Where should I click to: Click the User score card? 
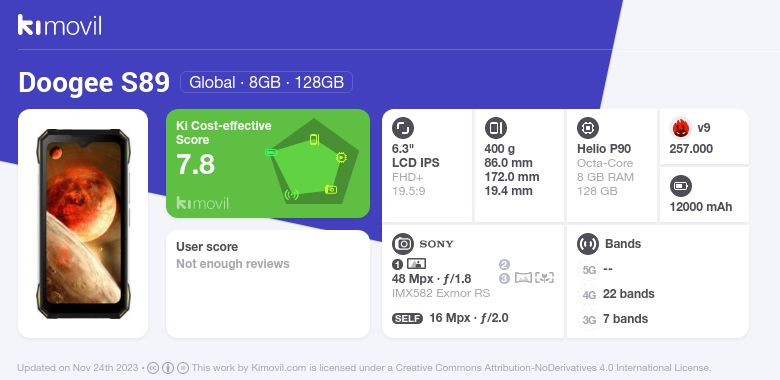tap(268, 284)
